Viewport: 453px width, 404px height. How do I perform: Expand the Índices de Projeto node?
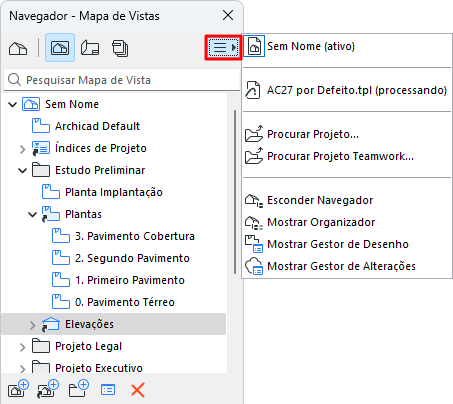point(22,149)
